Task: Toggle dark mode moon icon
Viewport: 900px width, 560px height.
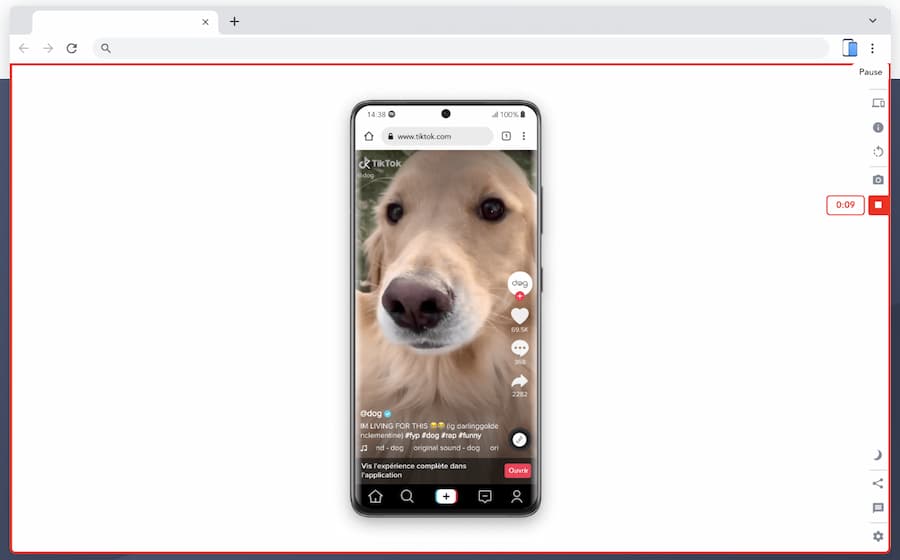Action: 878,455
